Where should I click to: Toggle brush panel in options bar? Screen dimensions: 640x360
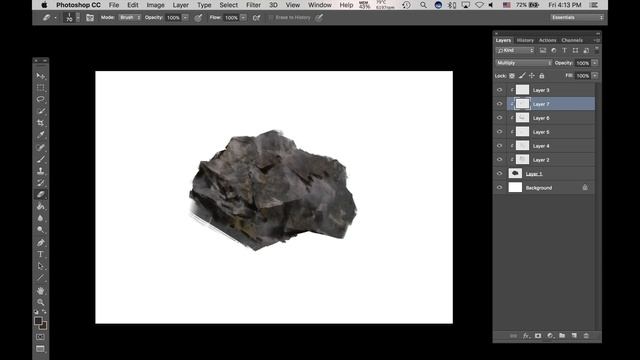tap(90, 18)
